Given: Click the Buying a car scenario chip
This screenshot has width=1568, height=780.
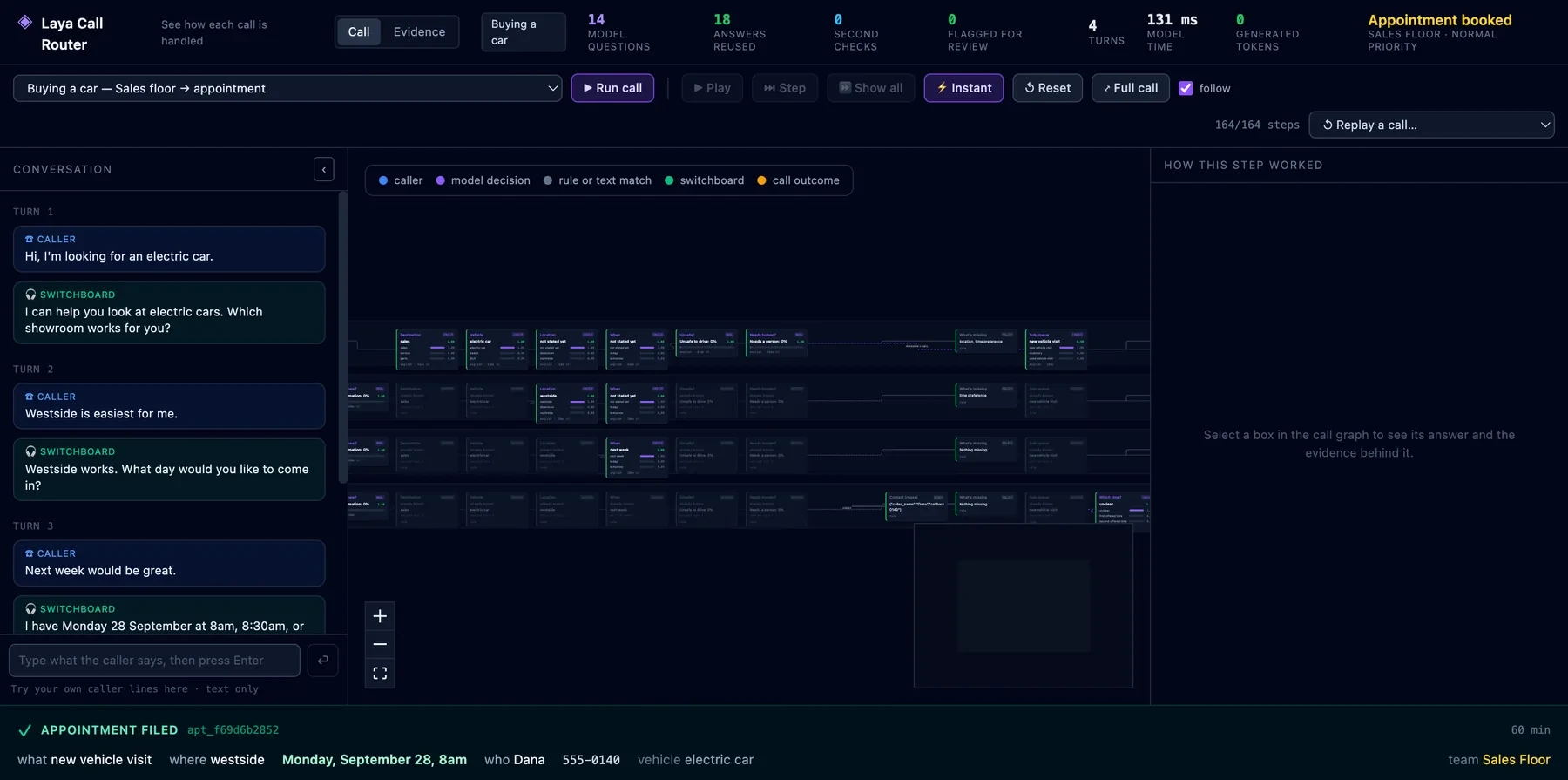Looking at the screenshot, I should (524, 32).
